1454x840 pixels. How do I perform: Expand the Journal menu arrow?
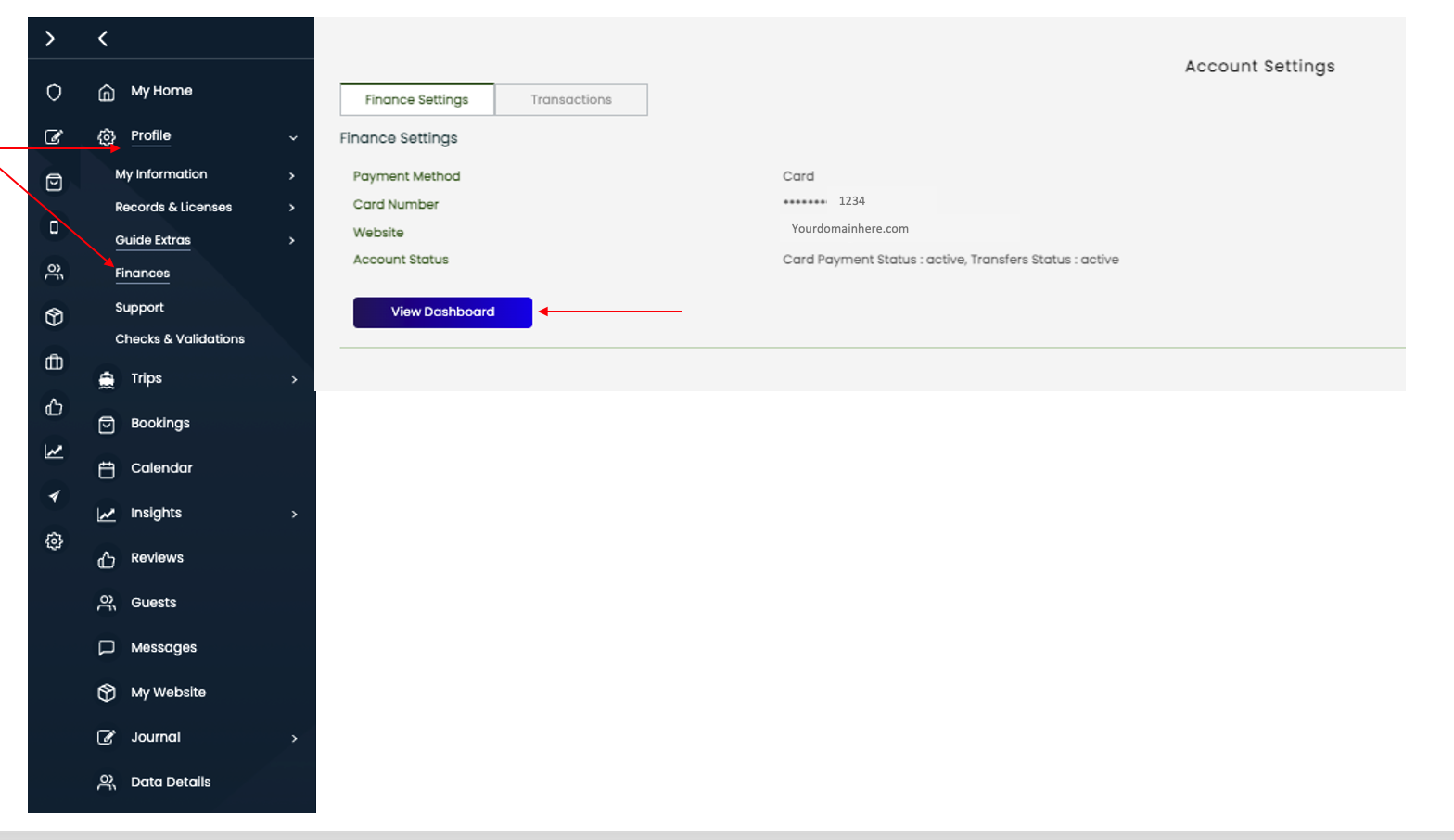(x=294, y=738)
